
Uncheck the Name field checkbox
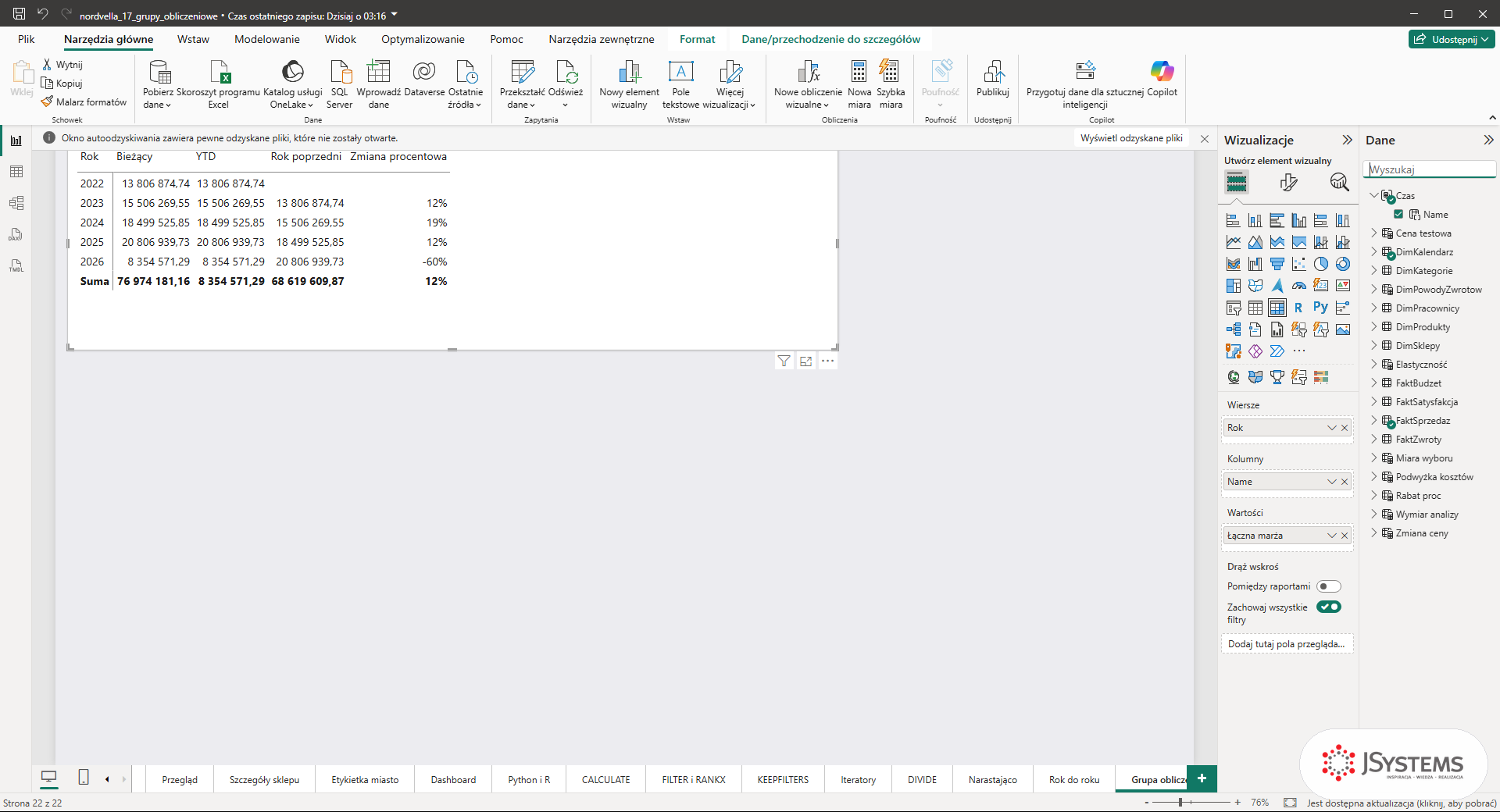coord(1398,215)
